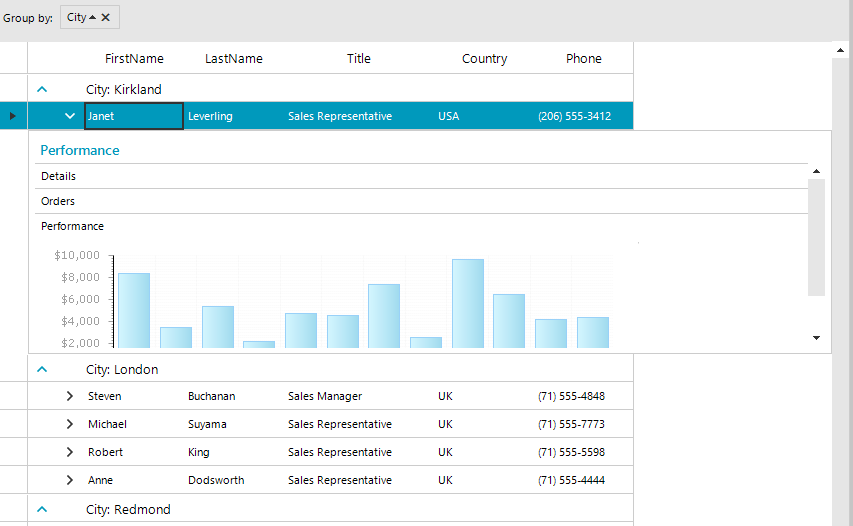Select the Michael first name cell
The image size is (853, 526).
134,424
